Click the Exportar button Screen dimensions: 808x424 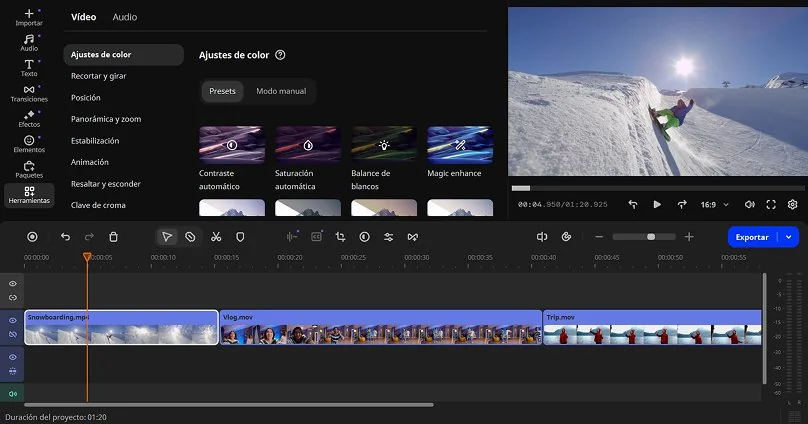[x=752, y=237]
